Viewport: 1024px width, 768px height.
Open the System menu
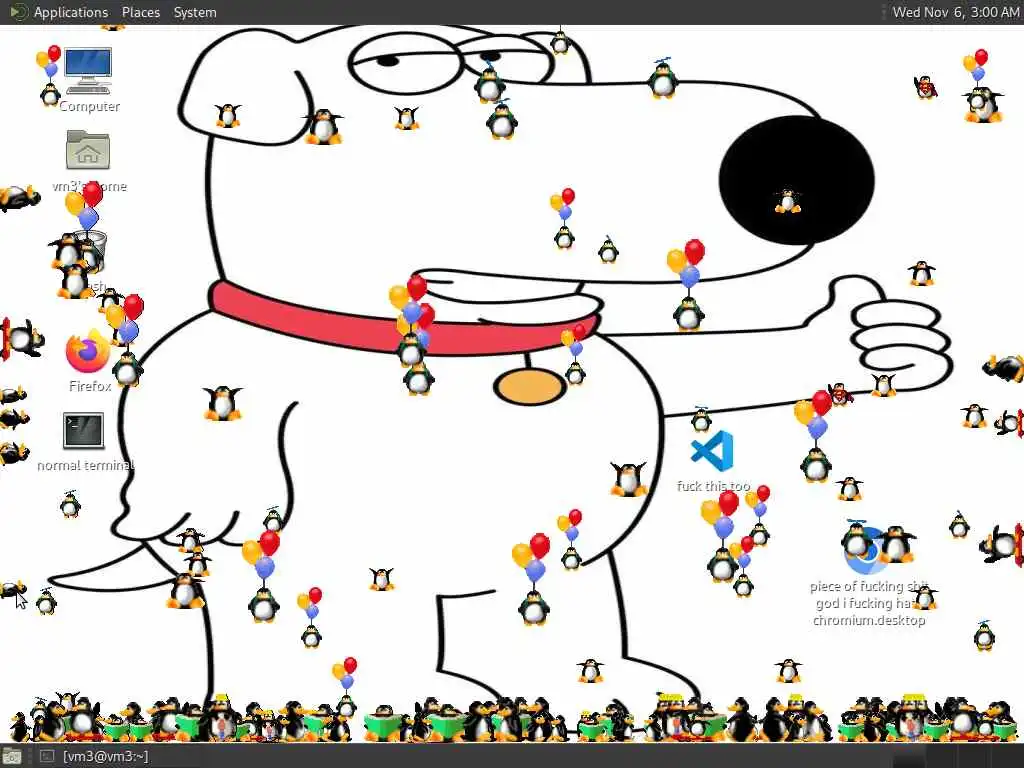click(x=195, y=12)
